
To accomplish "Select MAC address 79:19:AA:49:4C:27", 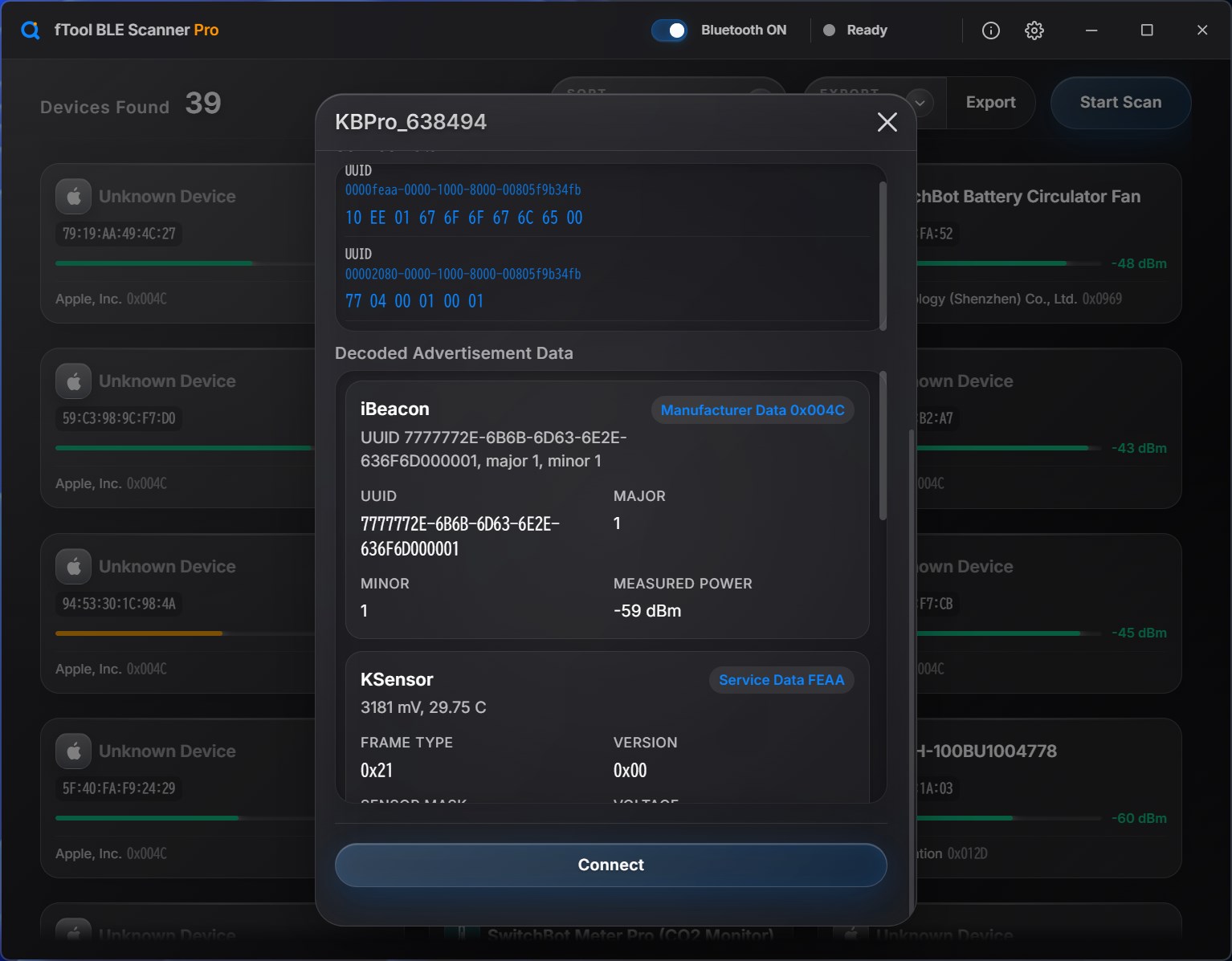I will (119, 234).
